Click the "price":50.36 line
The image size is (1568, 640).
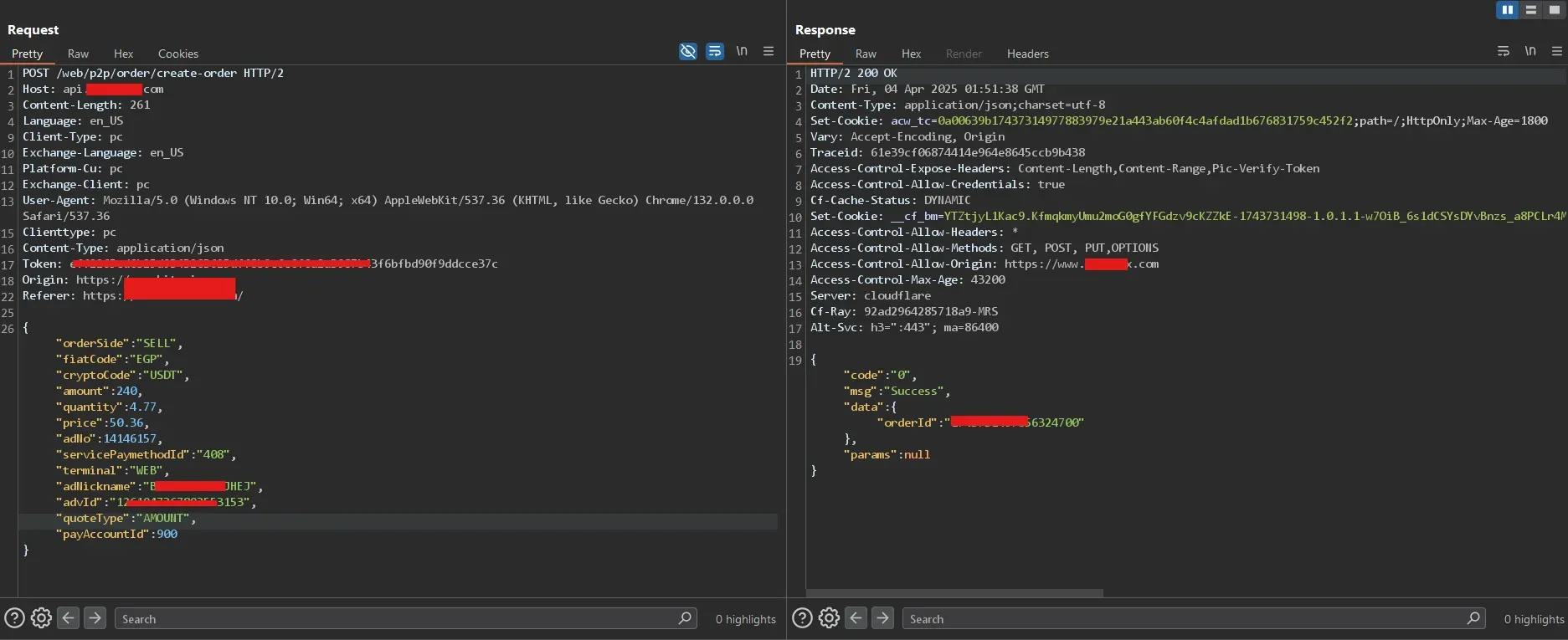[x=102, y=422]
